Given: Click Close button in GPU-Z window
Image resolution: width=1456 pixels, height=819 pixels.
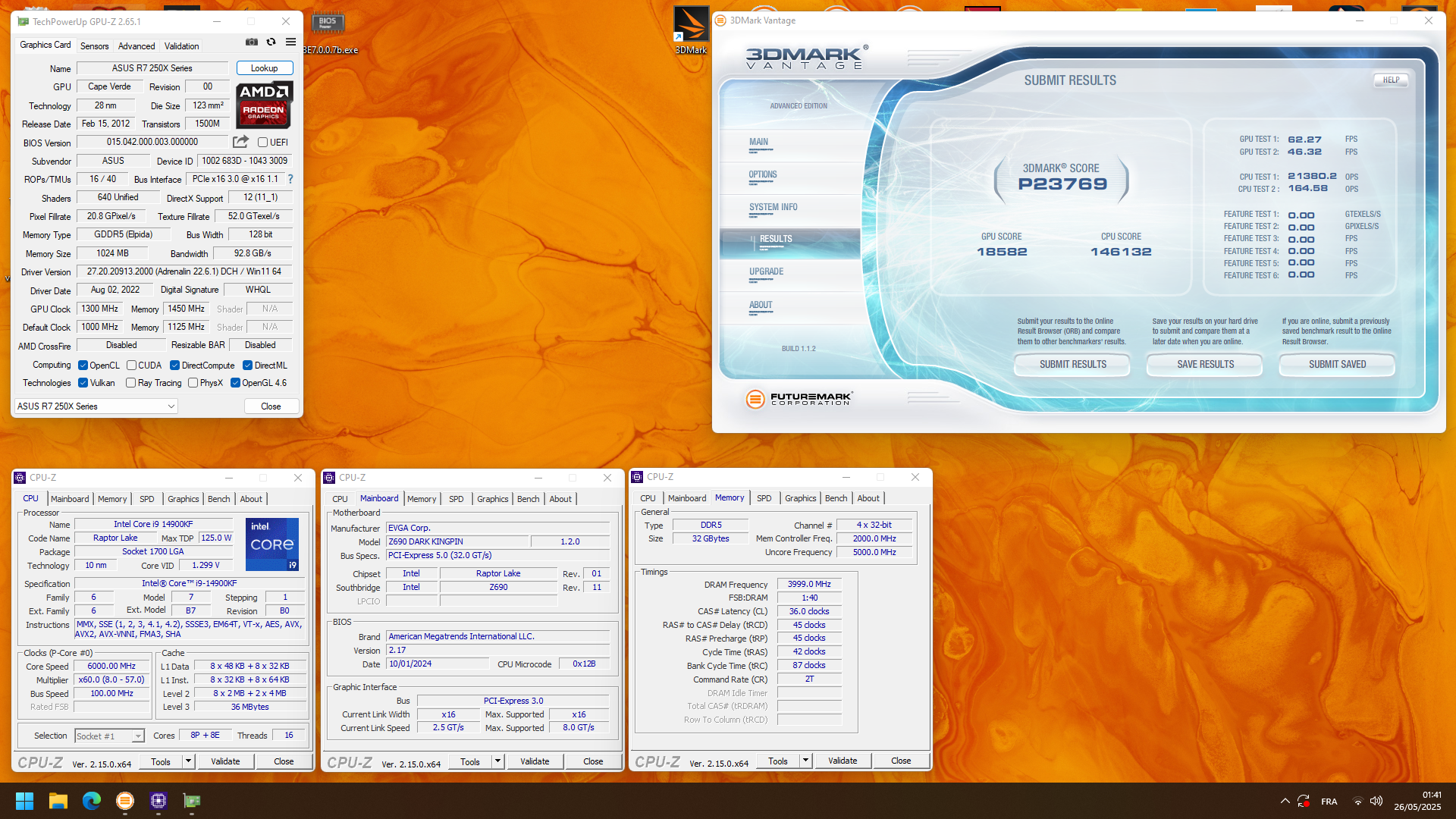Looking at the screenshot, I should click(x=271, y=406).
